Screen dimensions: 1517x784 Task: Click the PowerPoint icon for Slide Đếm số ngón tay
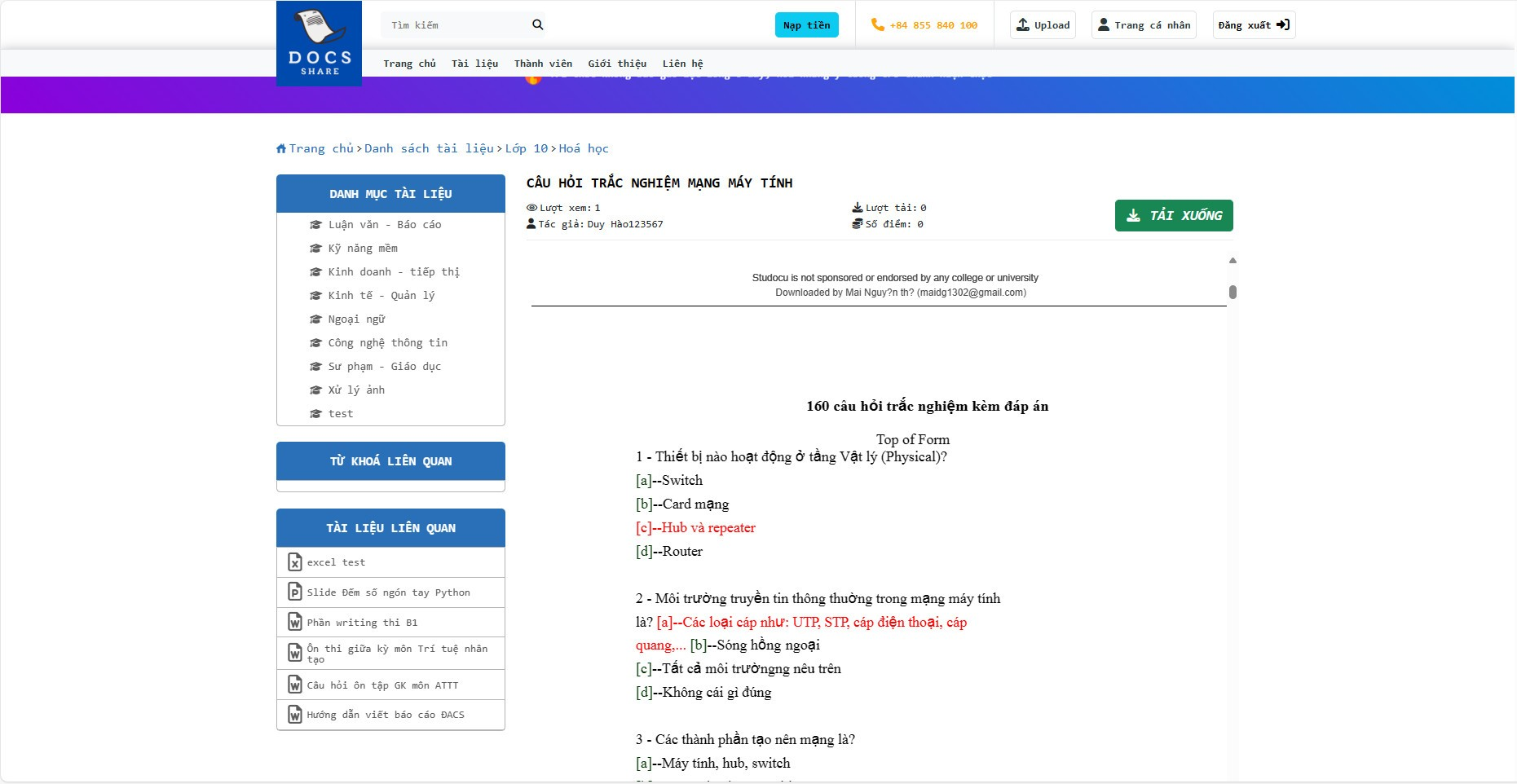pyautogui.click(x=295, y=592)
